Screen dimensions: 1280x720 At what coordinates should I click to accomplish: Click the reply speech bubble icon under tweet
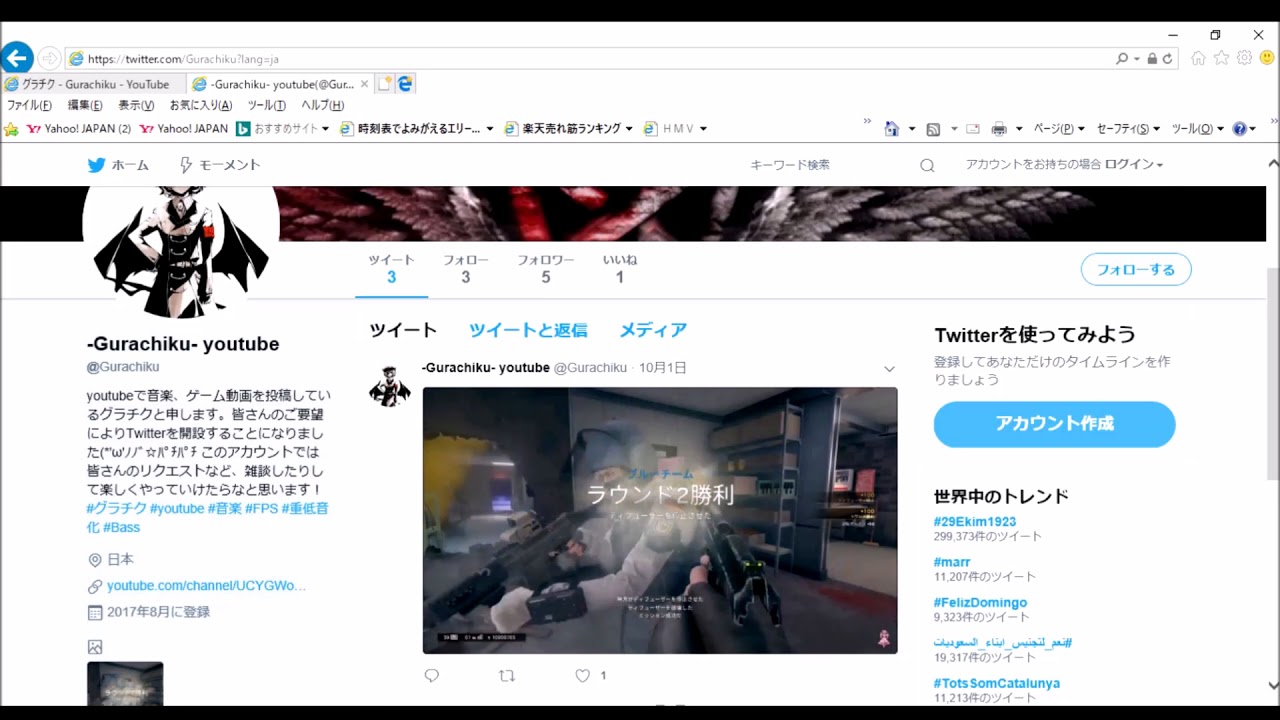[432, 676]
